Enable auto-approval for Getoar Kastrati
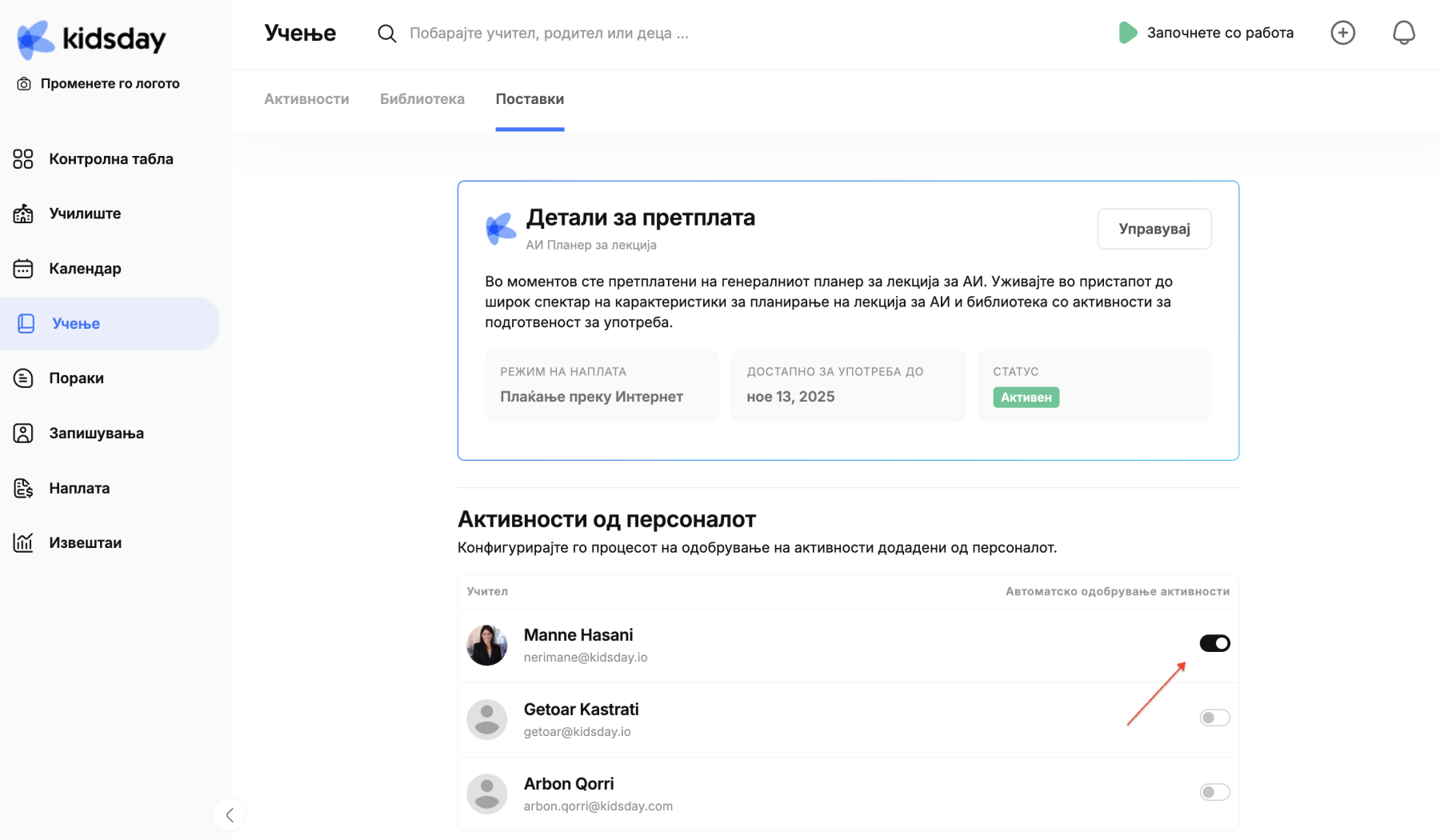Viewport: 1440px width, 840px height. point(1214,718)
